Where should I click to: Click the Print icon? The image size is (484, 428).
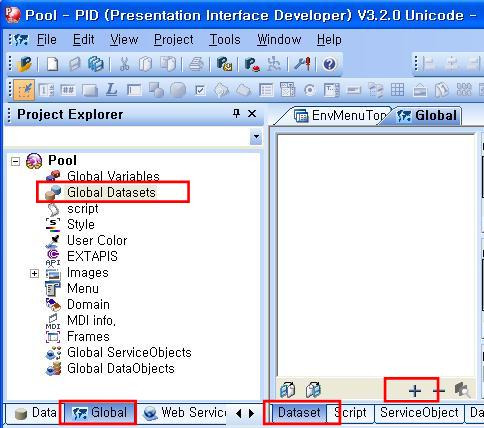196,64
